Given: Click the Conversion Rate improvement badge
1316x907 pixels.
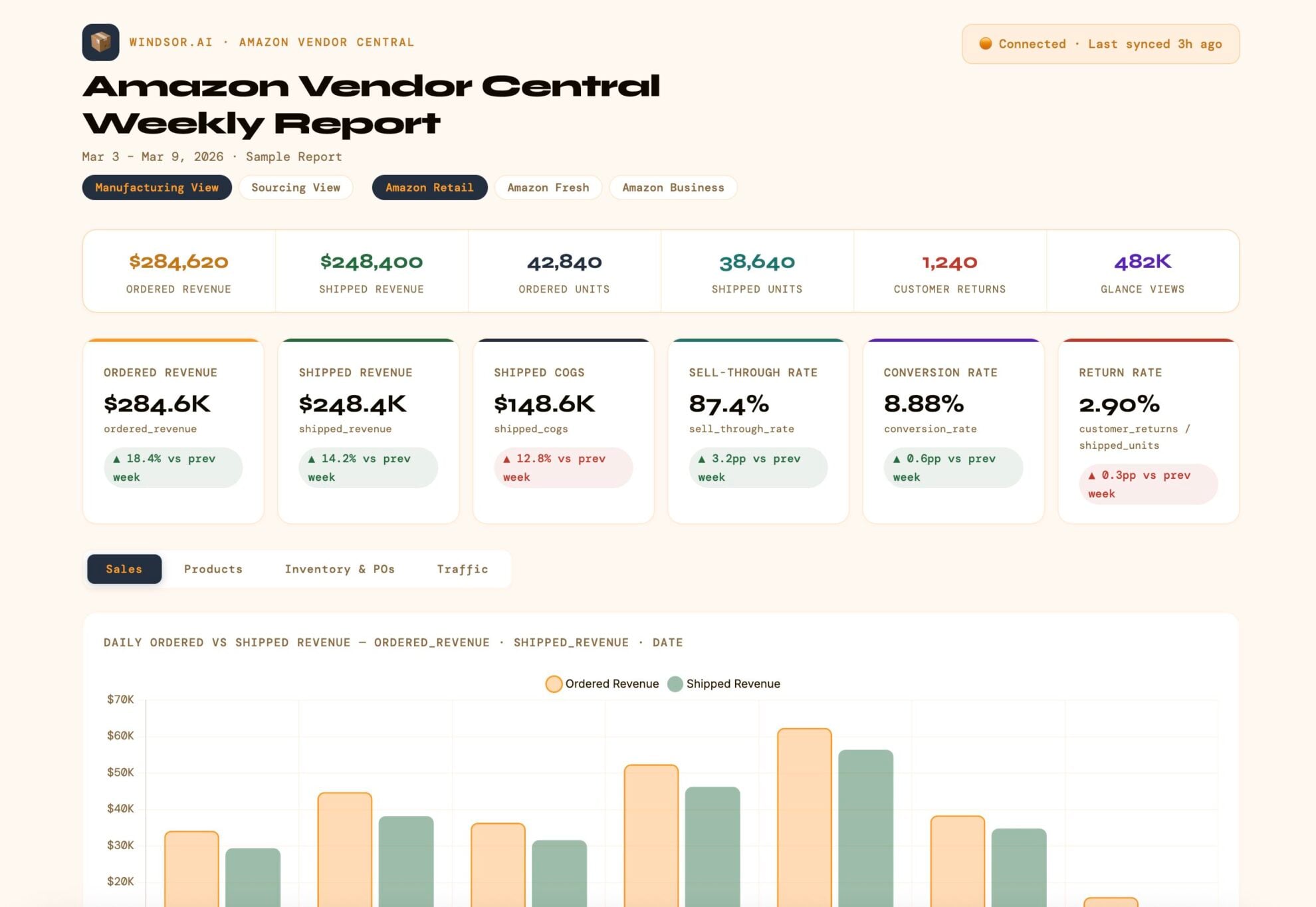Looking at the screenshot, I should 952,467.
